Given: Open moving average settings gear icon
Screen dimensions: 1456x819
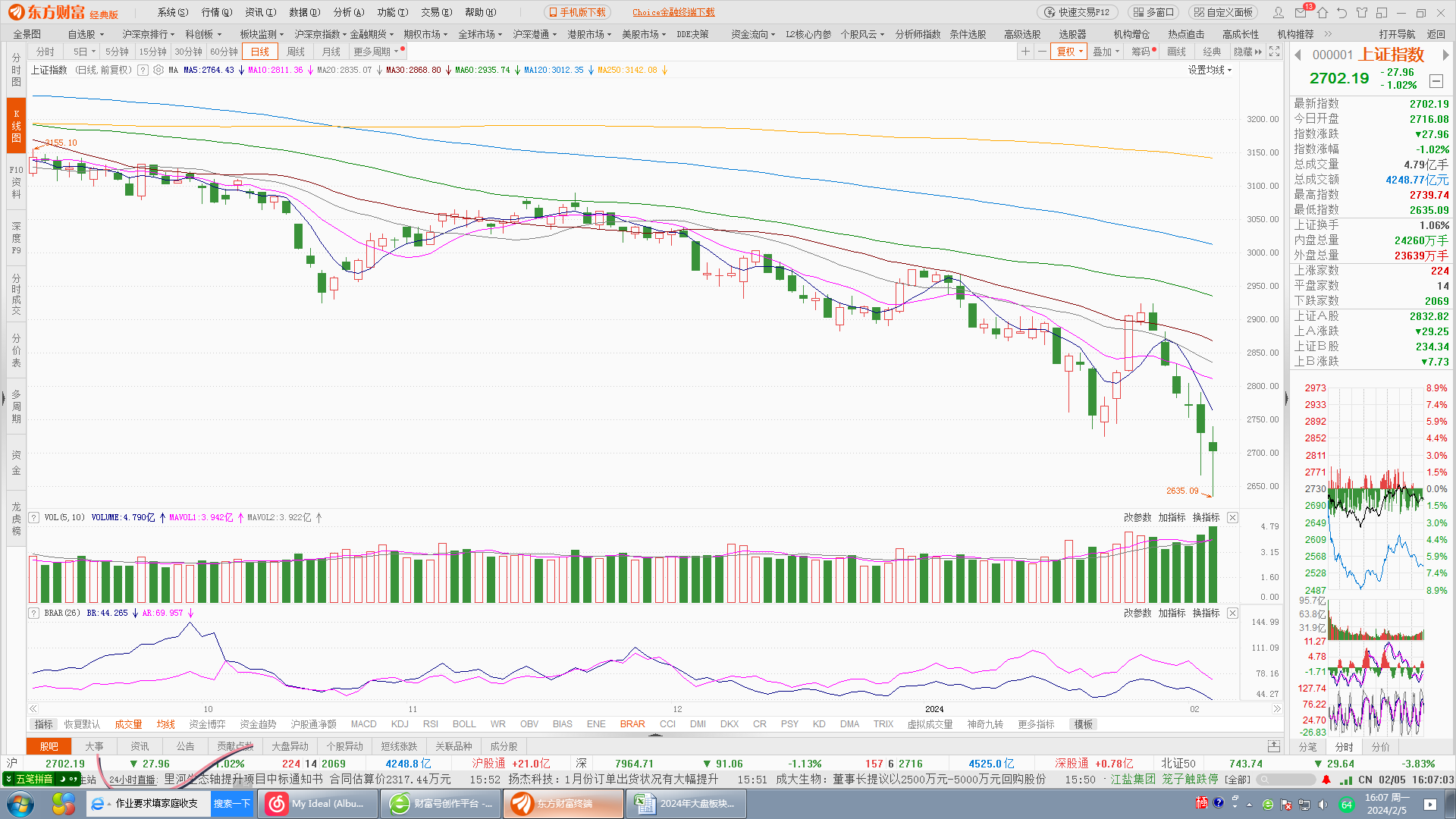Looking at the screenshot, I should coord(158,70).
